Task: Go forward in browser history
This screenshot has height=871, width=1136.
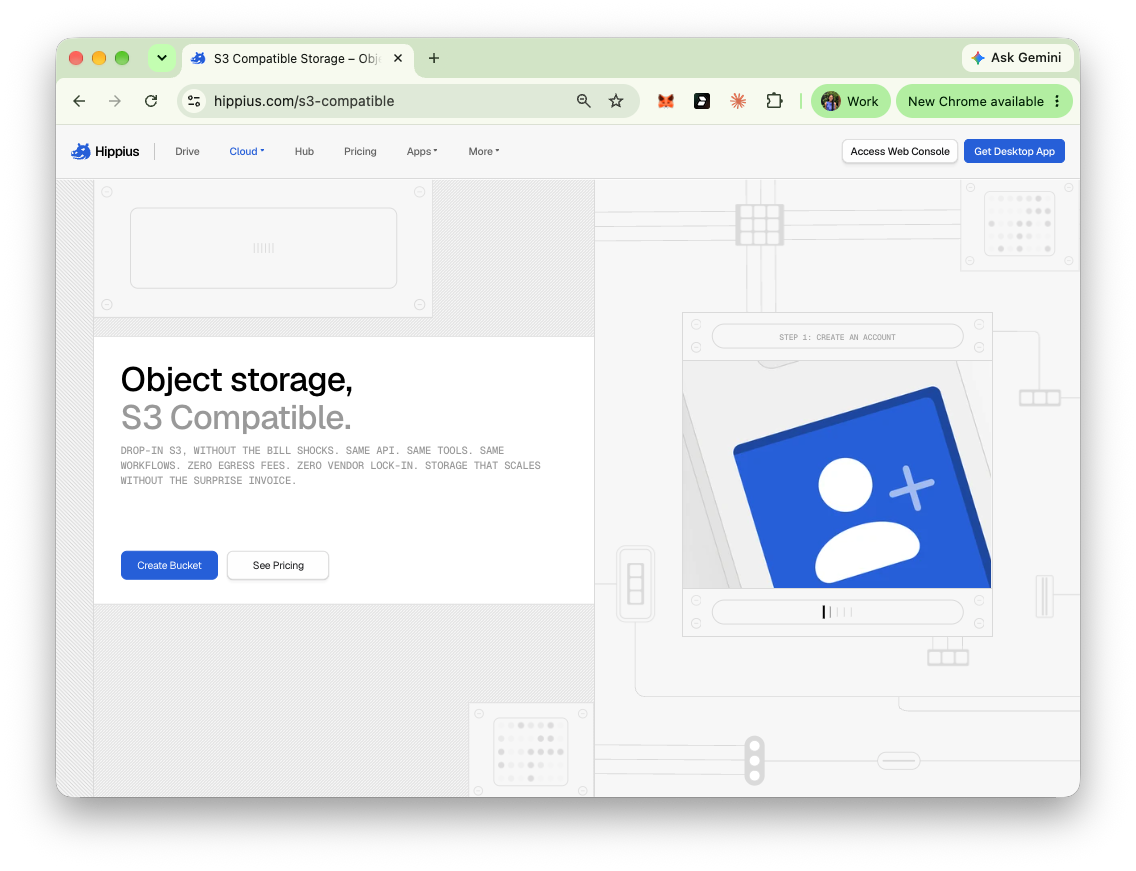Action: click(x=114, y=101)
